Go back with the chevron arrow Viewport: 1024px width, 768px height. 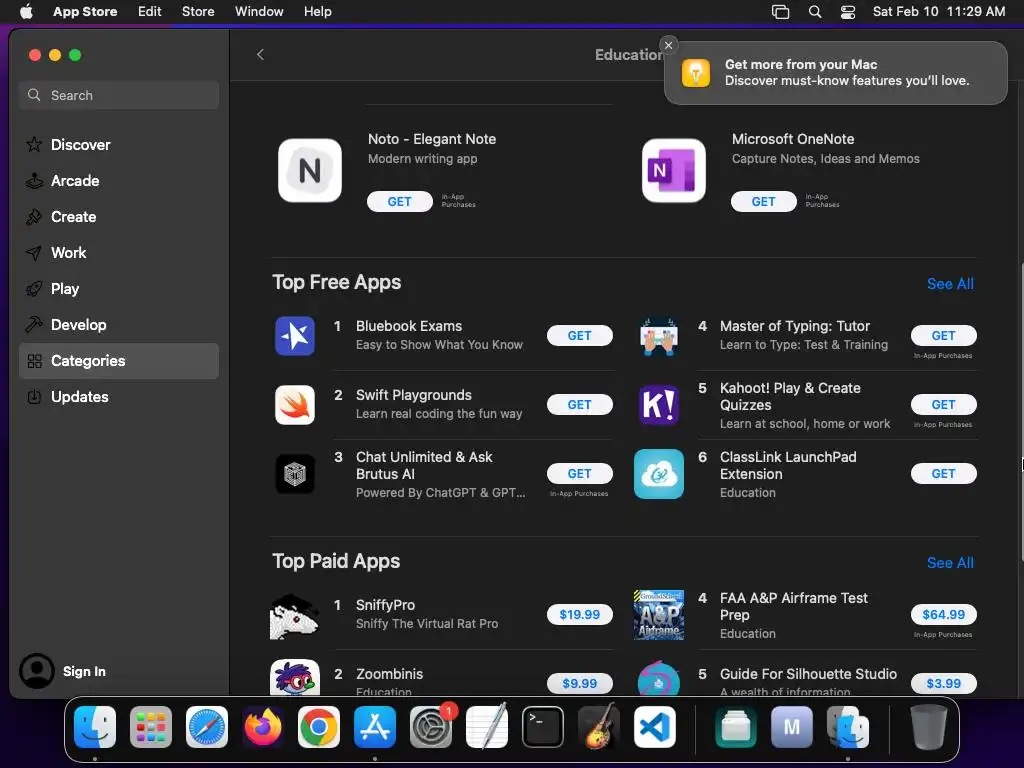click(261, 55)
